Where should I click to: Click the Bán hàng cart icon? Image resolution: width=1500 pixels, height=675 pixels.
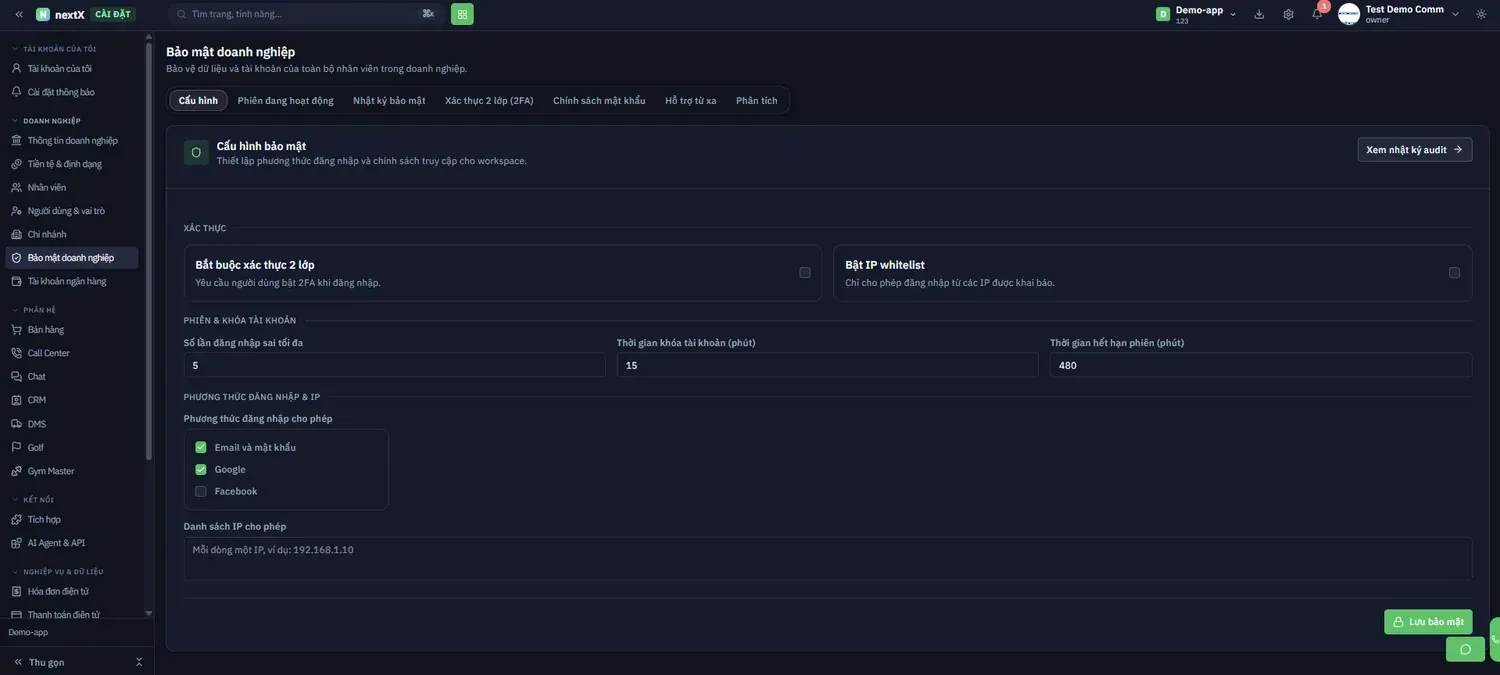tap(16, 330)
